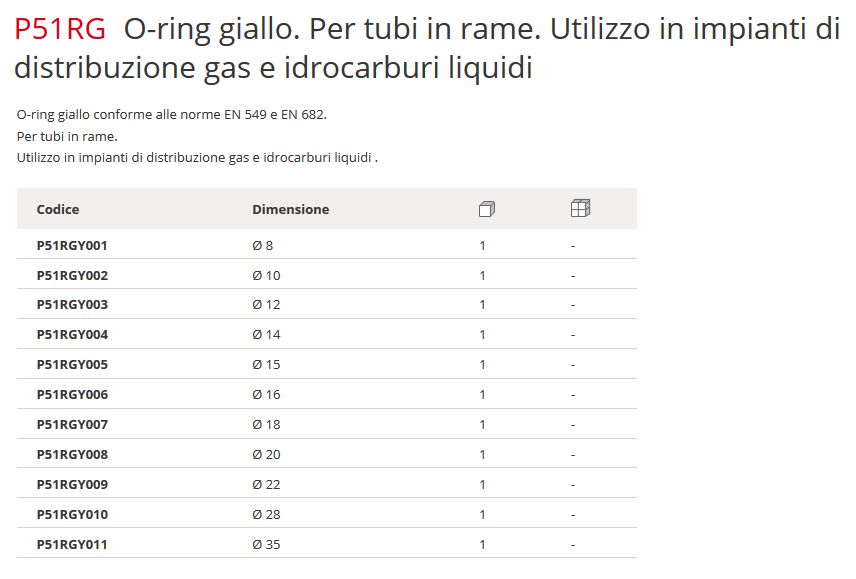Click the Ø 22 dimension value
This screenshot has height=579, width=856.
point(266,485)
